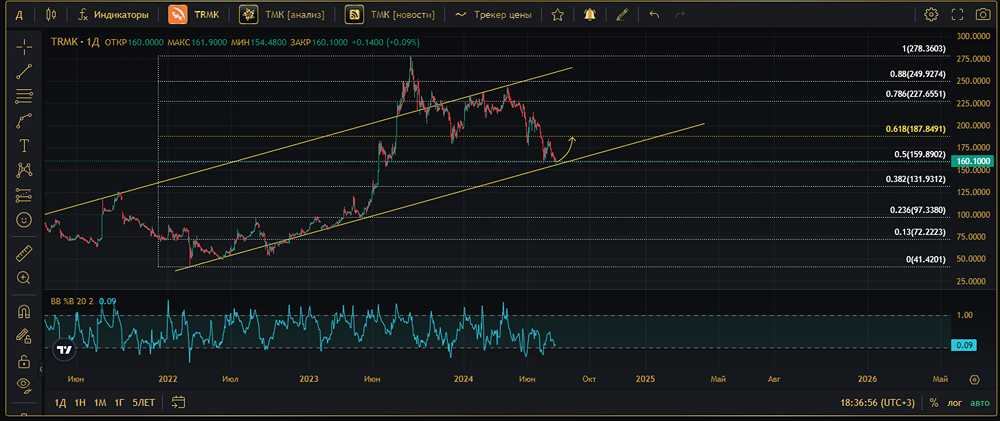Select the crosshair cursor tool
Image resolution: width=1000 pixels, height=421 pixels.
click(24, 47)
